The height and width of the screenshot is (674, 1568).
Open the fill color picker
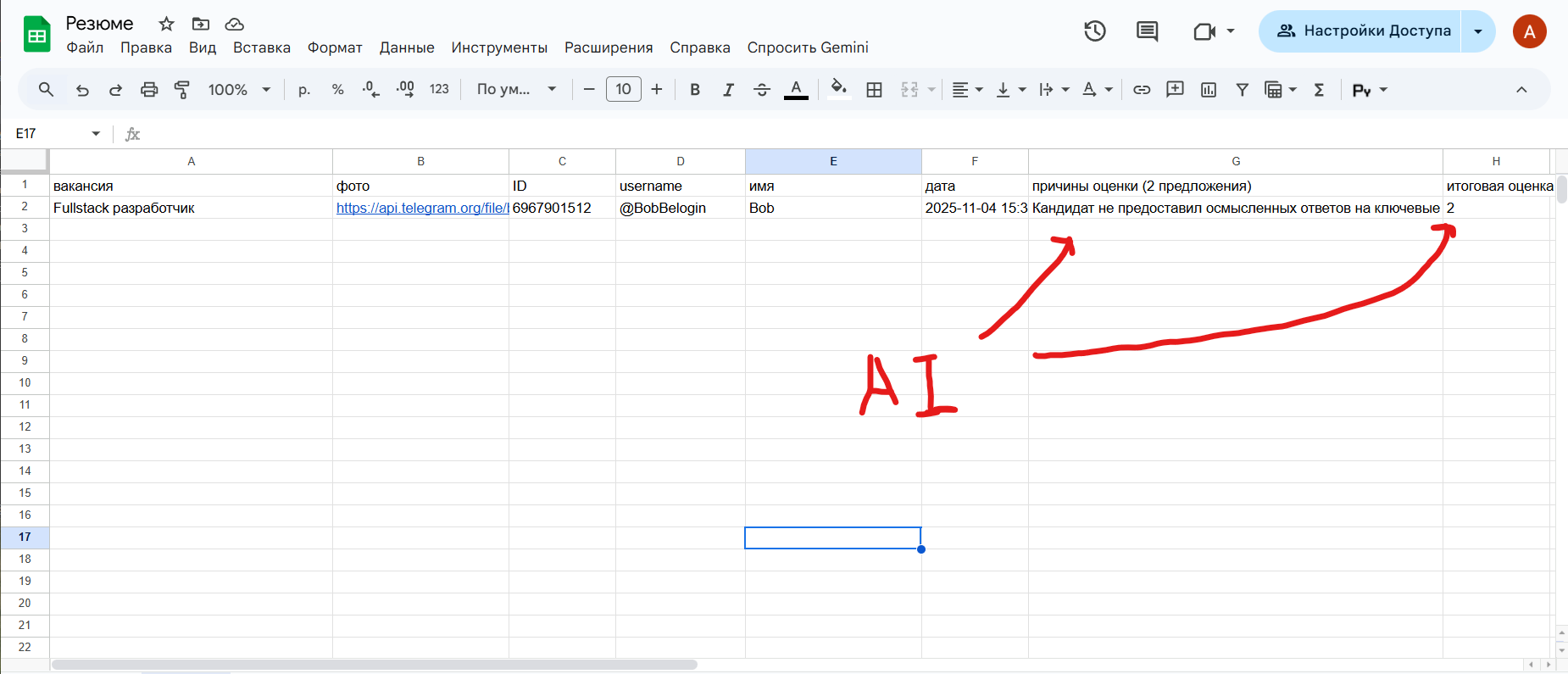click(x=838, y=90)
